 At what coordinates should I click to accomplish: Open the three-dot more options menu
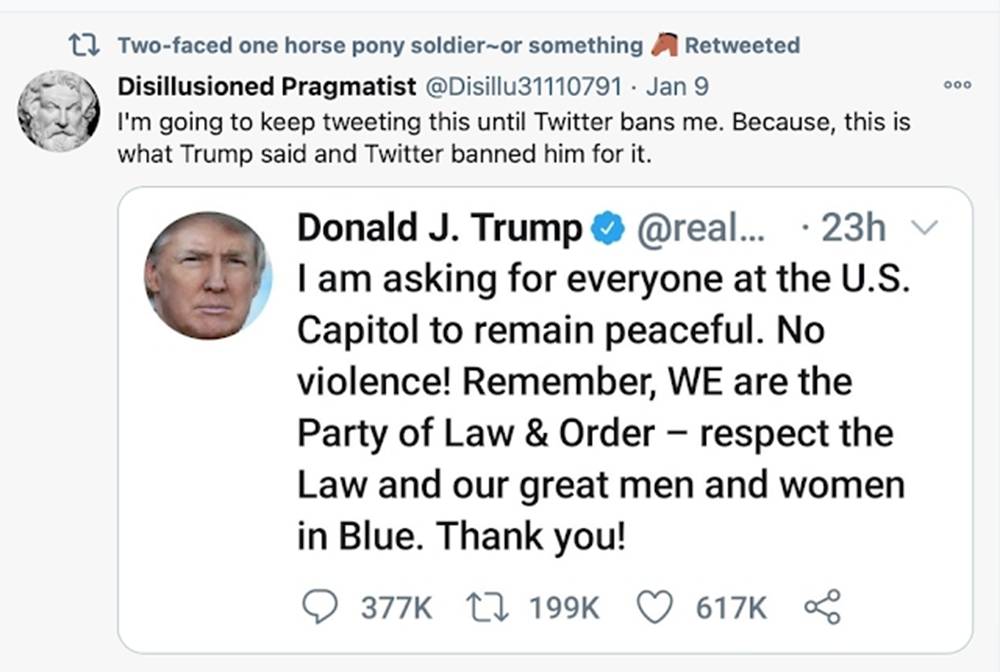click(958, 87)
